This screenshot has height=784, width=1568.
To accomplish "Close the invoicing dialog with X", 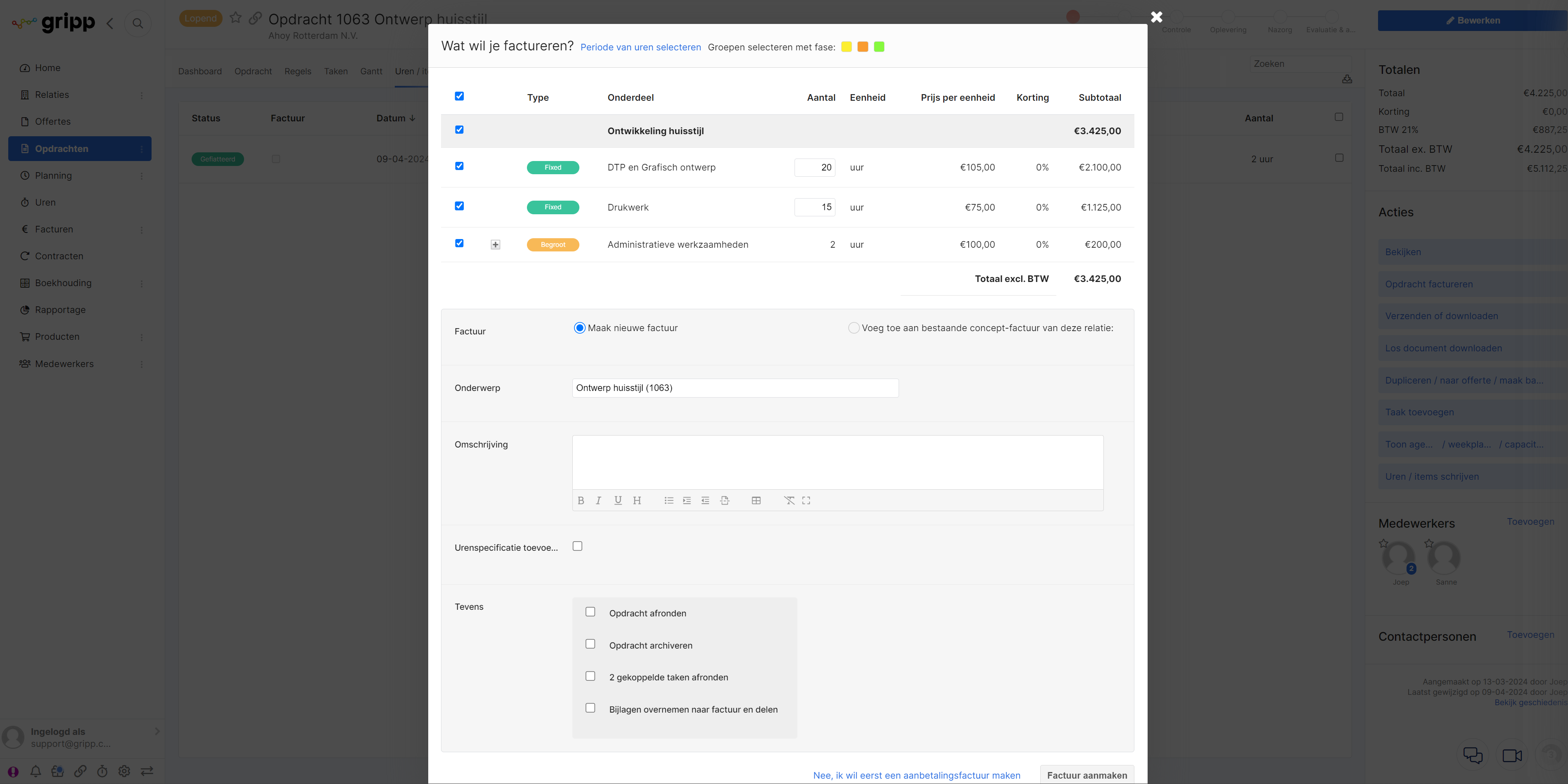I will click(1157, 17).
